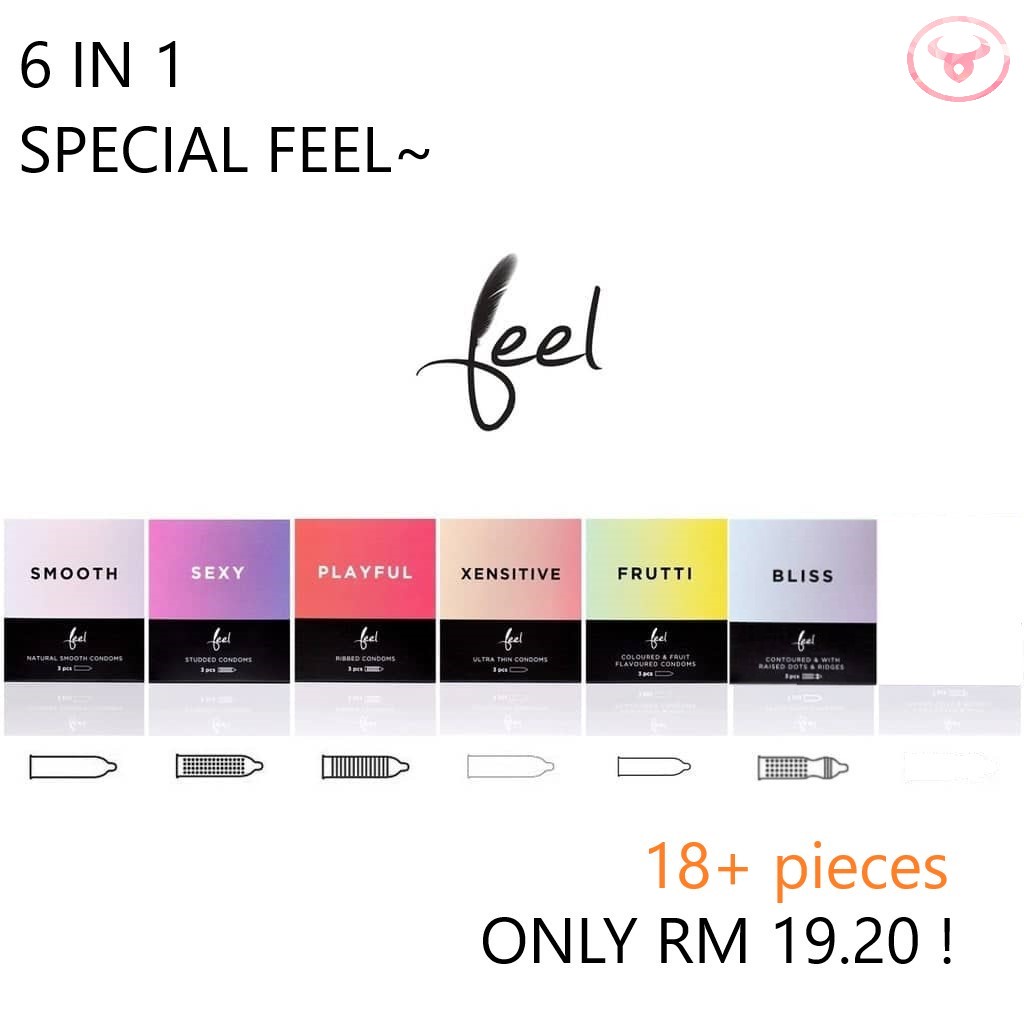Screen dimensions: 1024x1024
Task: Select the smooth condom outline icon
Action: [x=73, y=767]
